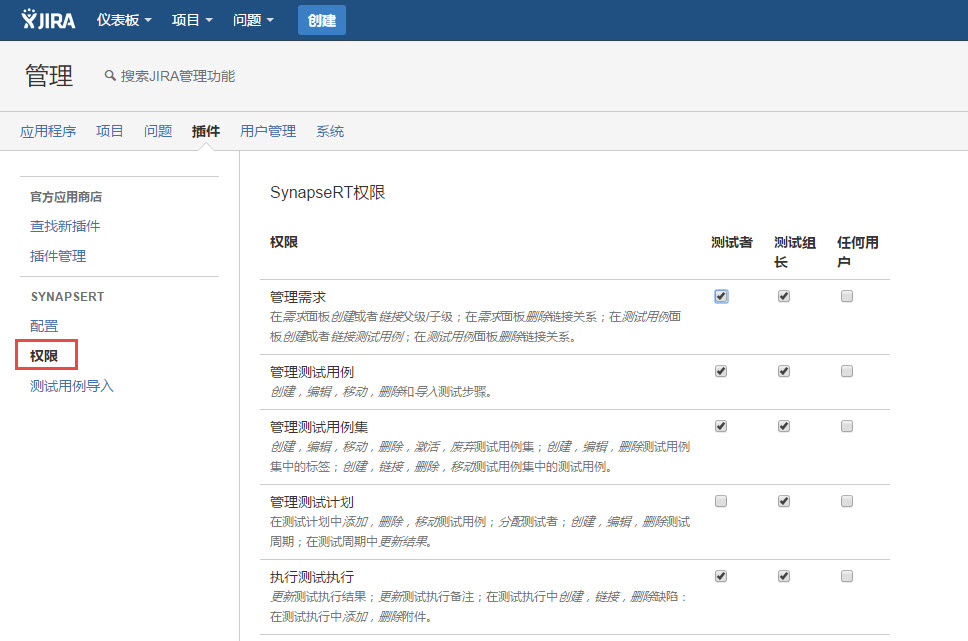Uncheck 管理测试用例集 for 测试者
The width and height of the screenshot is (968, 641).
coord(720,426)
